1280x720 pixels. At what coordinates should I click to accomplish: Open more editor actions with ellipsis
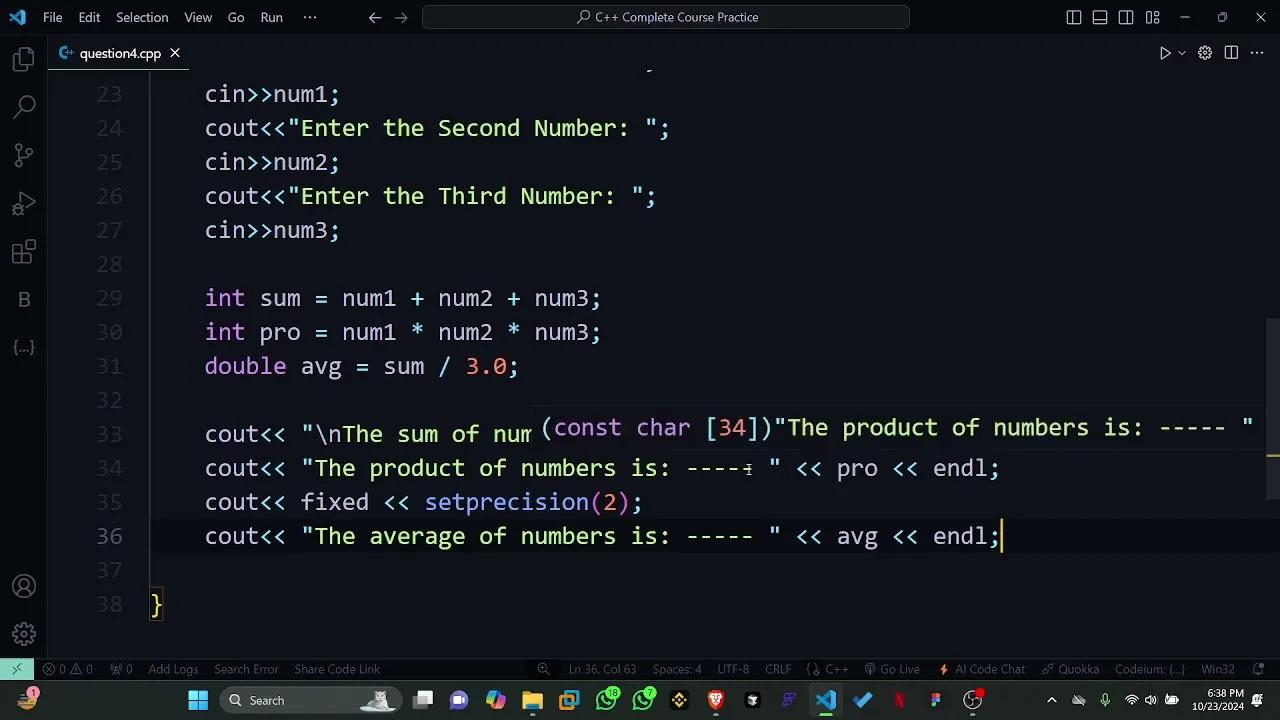(1257, 53)
